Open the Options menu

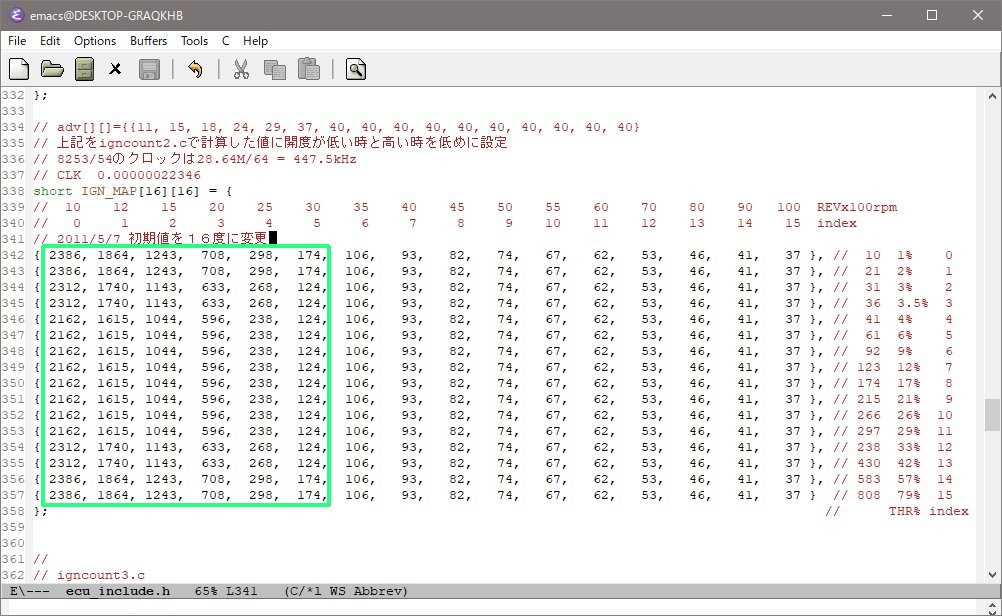(95, 41)
